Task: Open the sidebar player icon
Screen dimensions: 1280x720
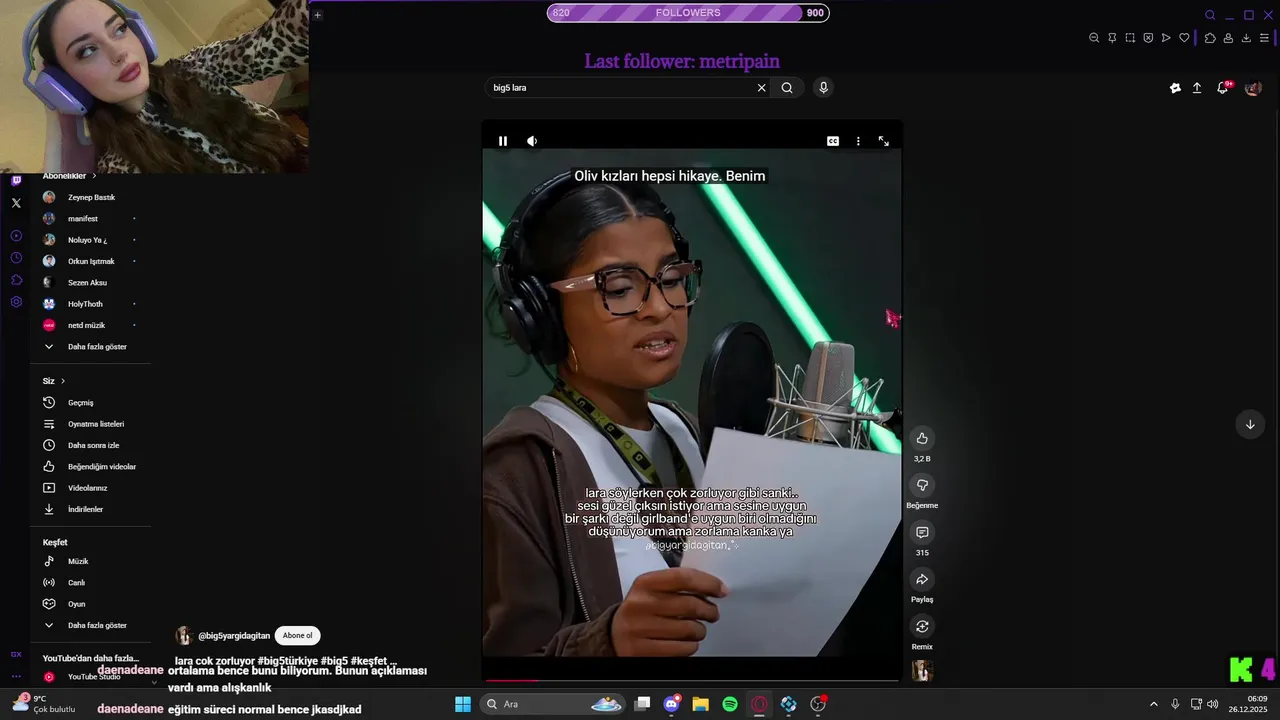Action: pyautogui.click(x=16, y=236)
